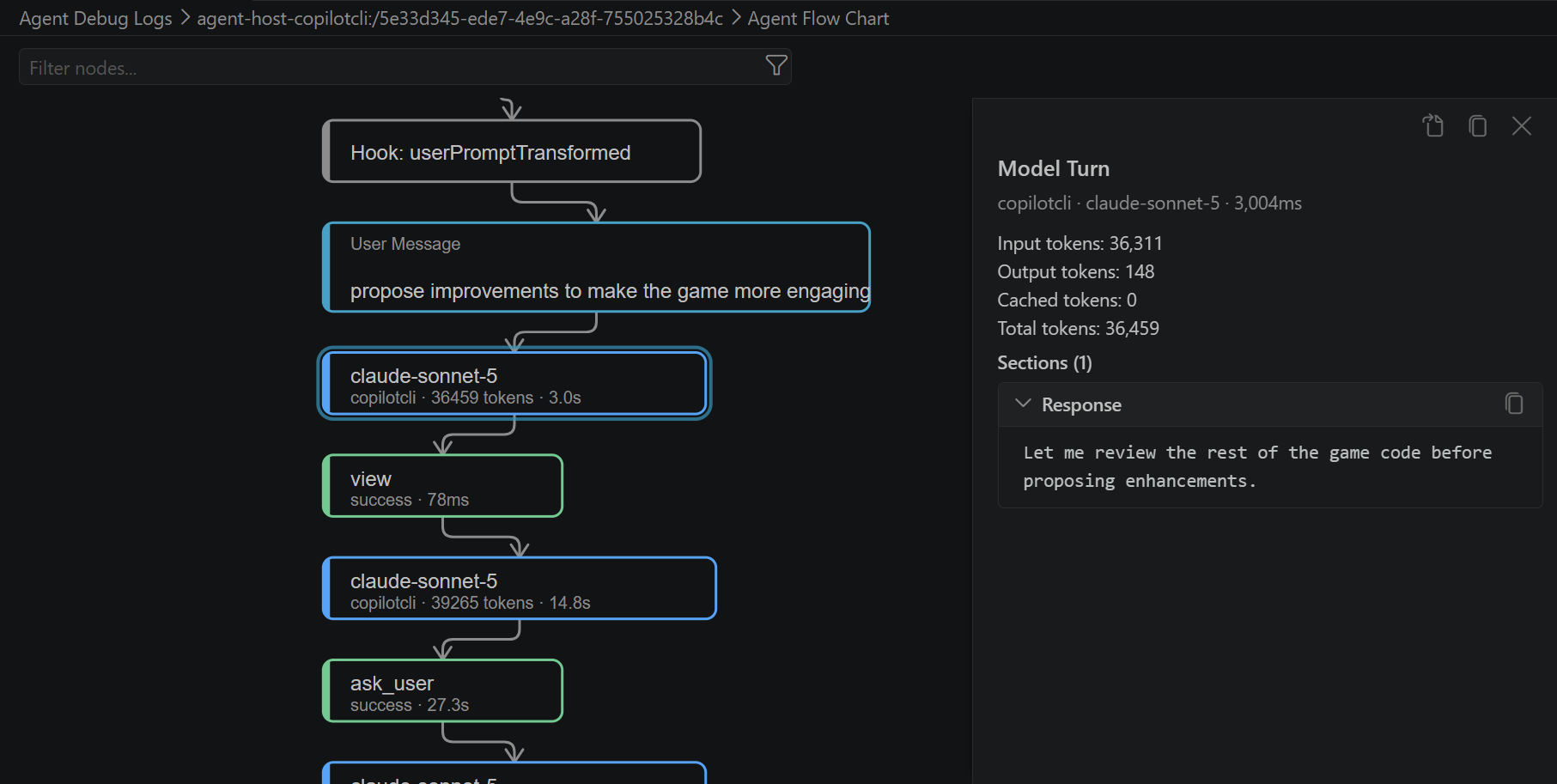Copy Model Turn details icon

coord(1477,126)
